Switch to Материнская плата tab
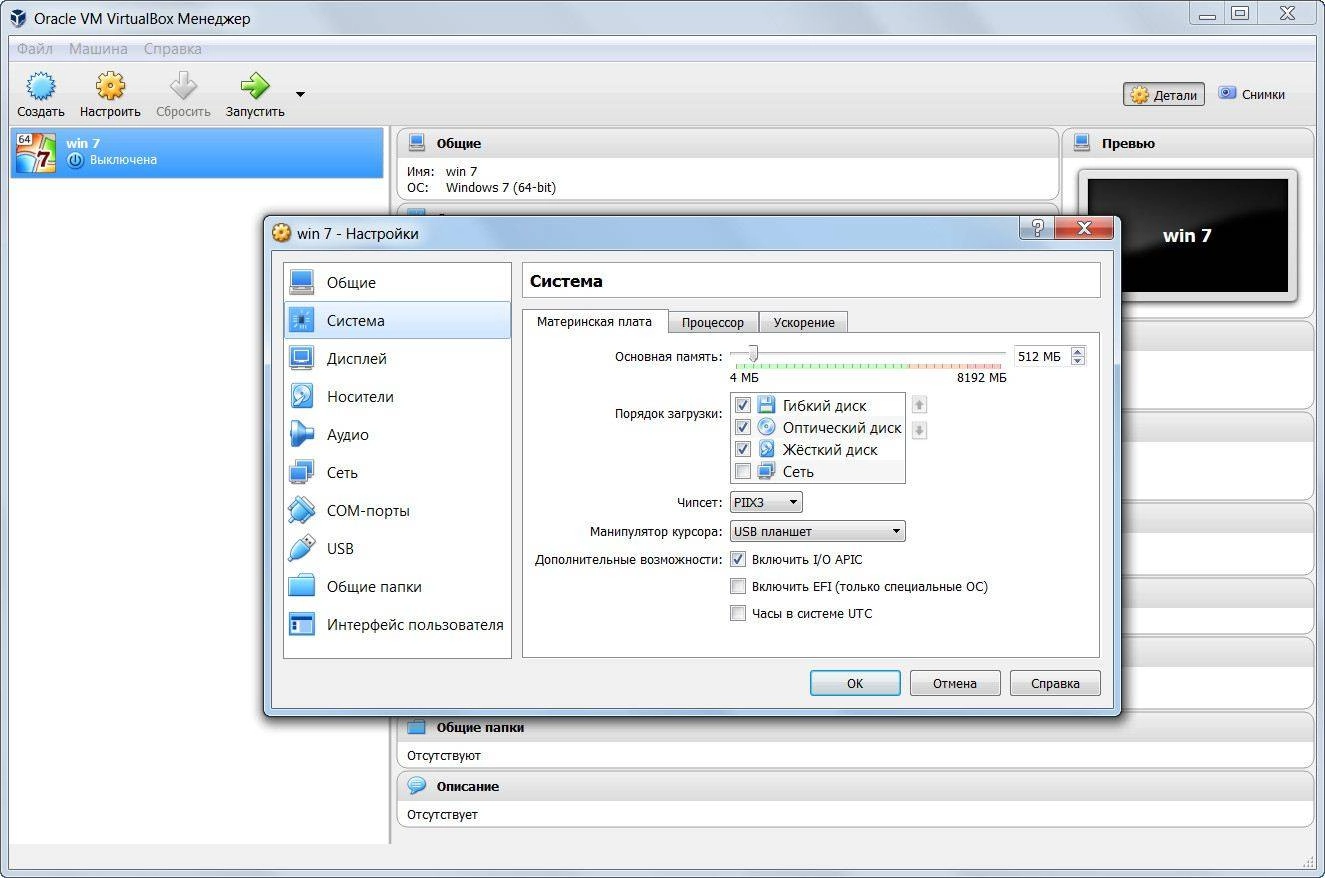 (x=594, y=321)
